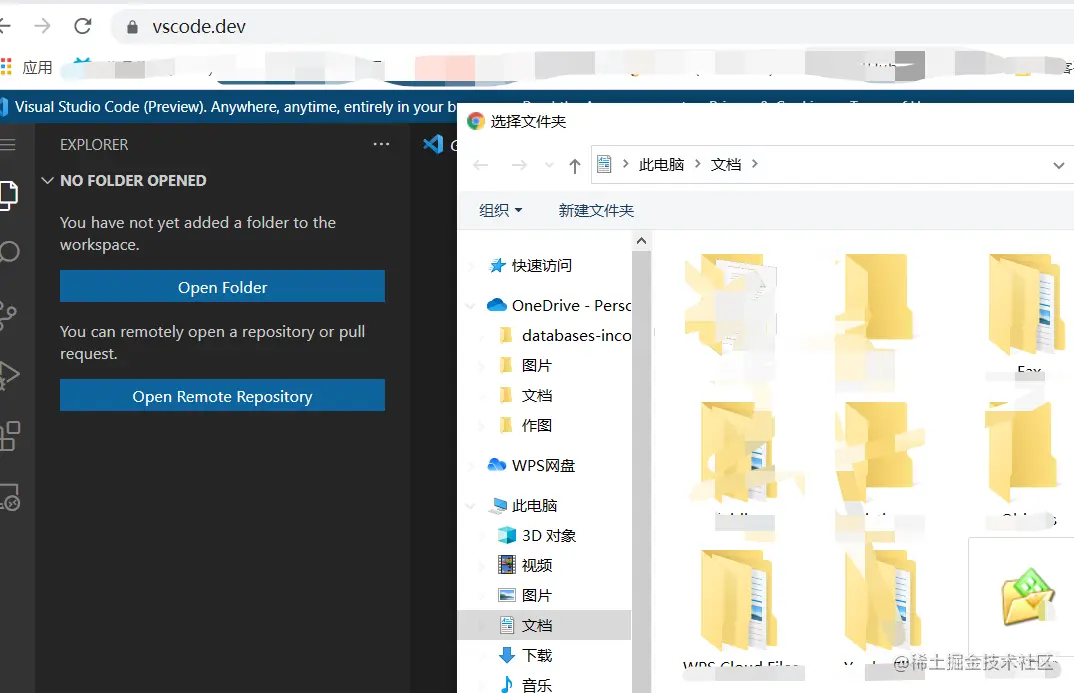Viewport: 1074px width, 693px height.
Task: Click the 音乐 note icon
Action: click(507, 684)
